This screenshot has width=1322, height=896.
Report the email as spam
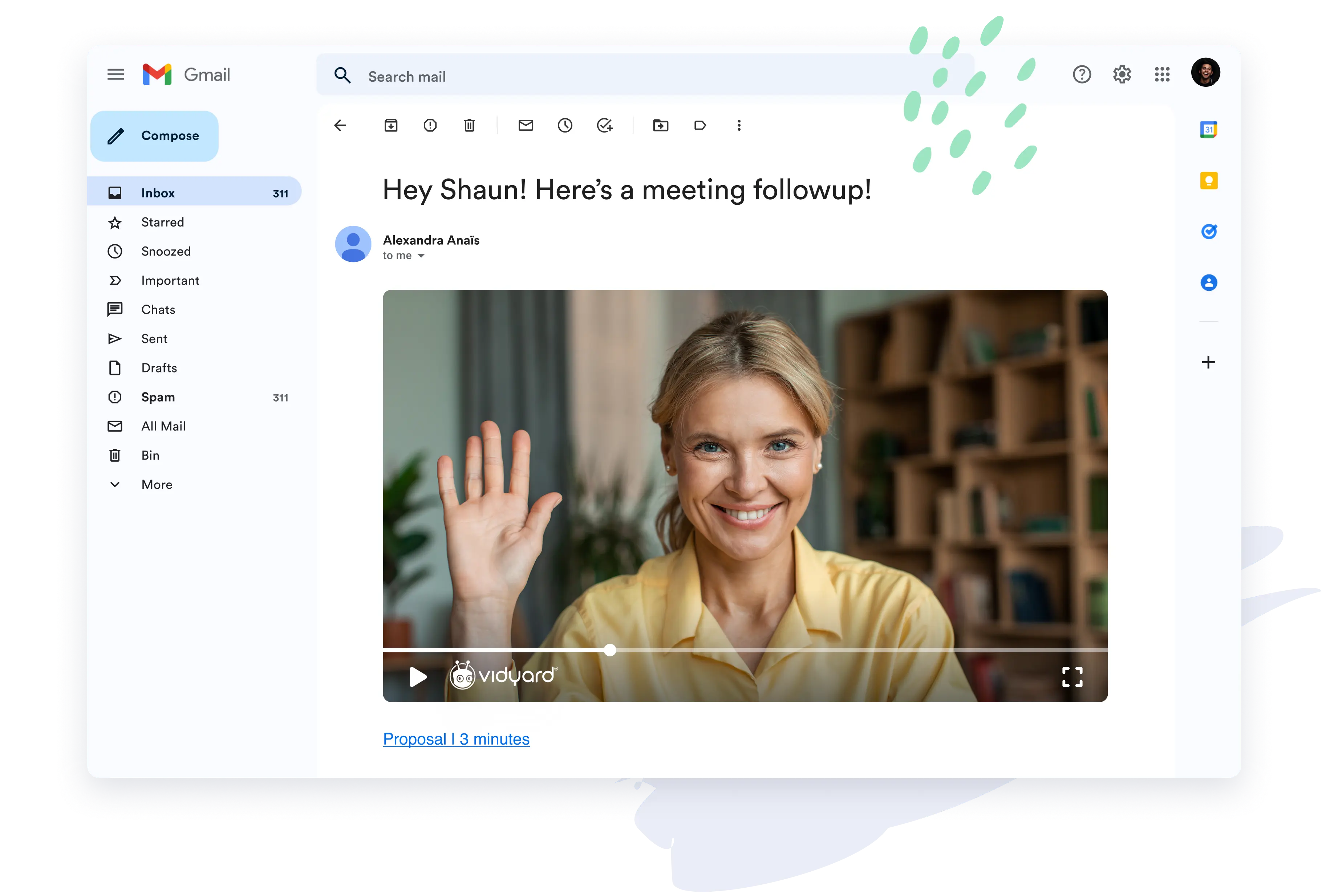tap(430, 125)
